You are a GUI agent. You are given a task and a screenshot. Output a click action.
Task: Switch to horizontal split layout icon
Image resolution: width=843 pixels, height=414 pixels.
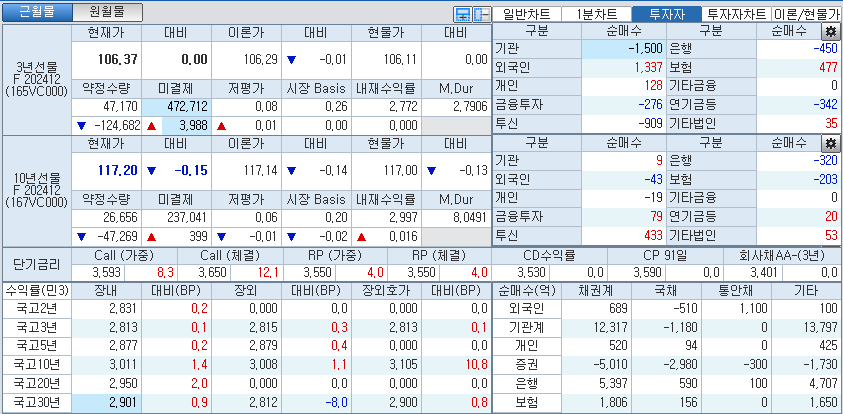[462, 14]
